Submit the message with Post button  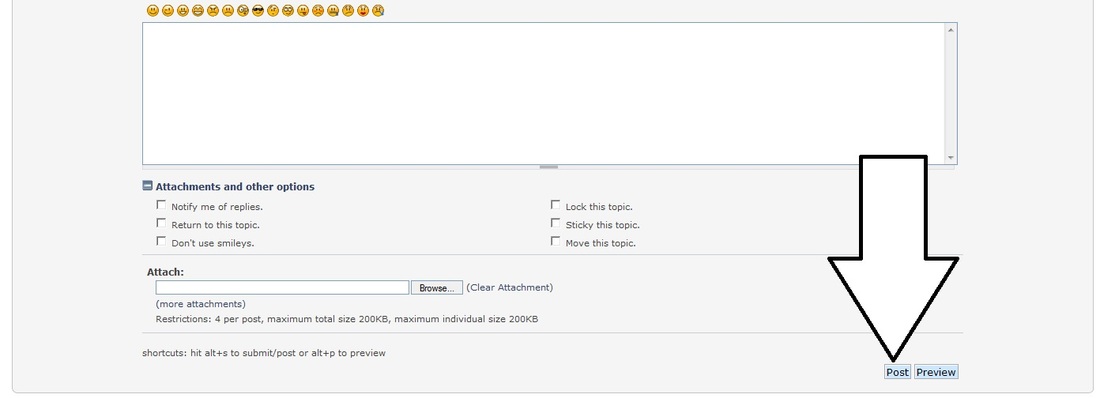coord(897,372)
